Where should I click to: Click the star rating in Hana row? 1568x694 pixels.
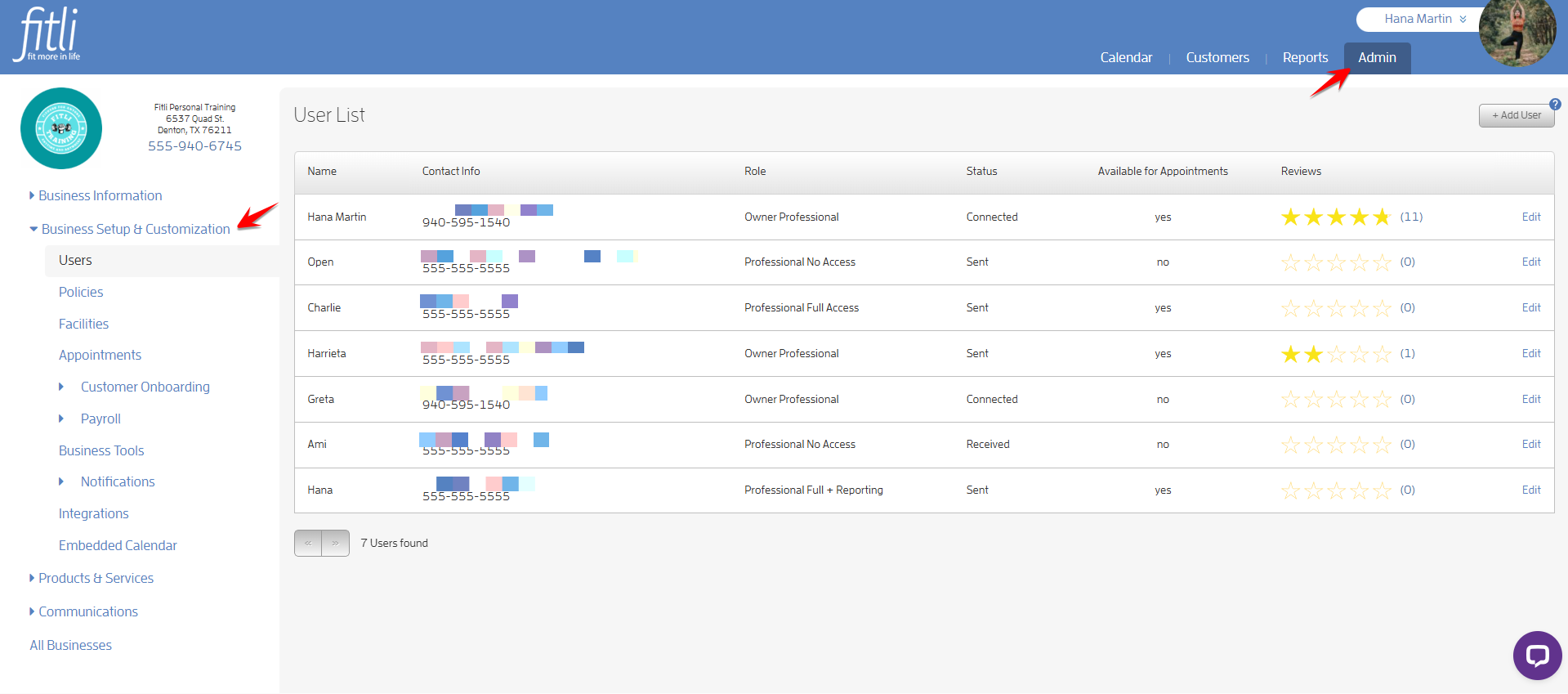(1336, 490)
